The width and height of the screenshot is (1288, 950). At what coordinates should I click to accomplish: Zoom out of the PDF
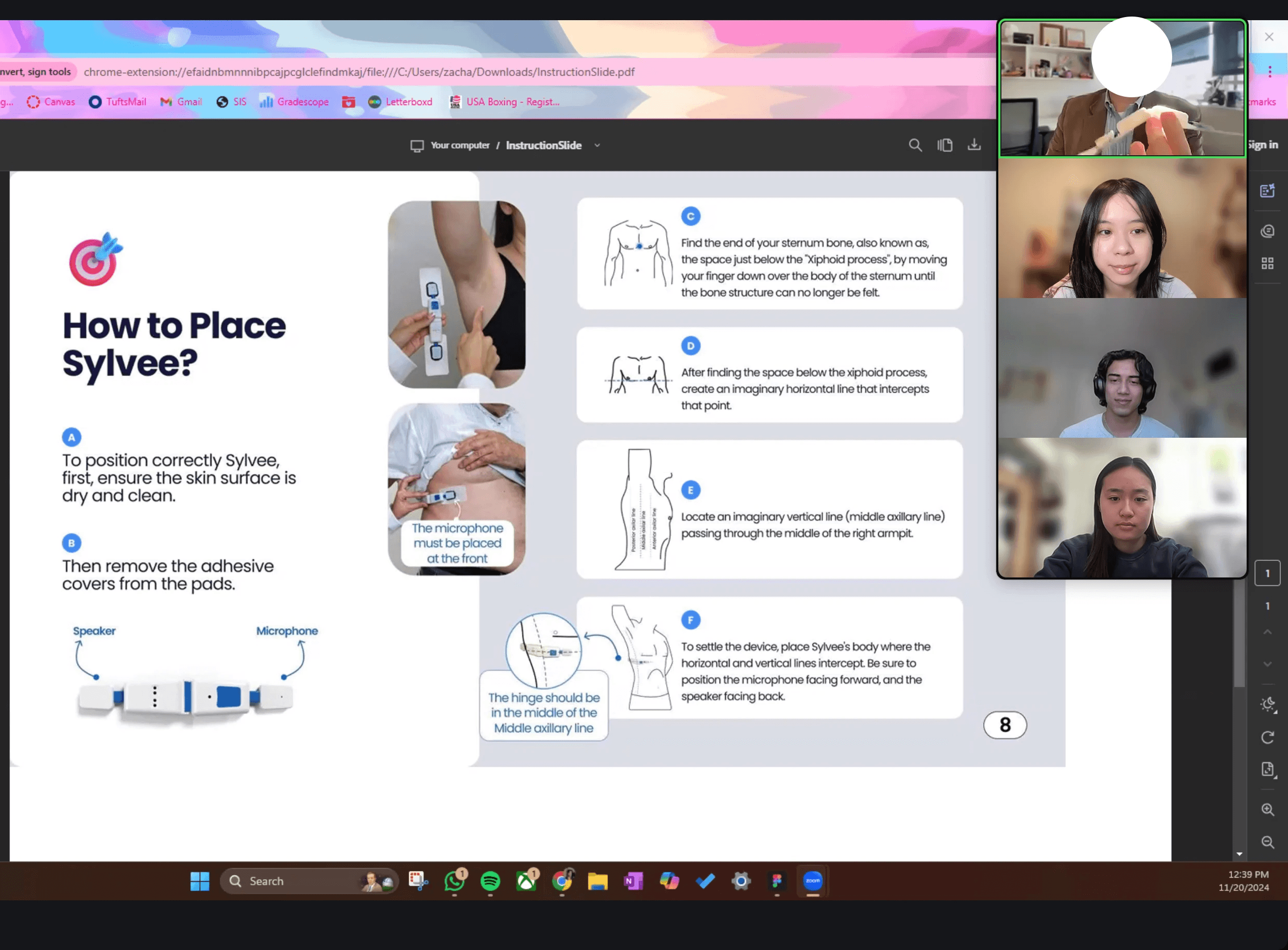(x=1267, y=842)
